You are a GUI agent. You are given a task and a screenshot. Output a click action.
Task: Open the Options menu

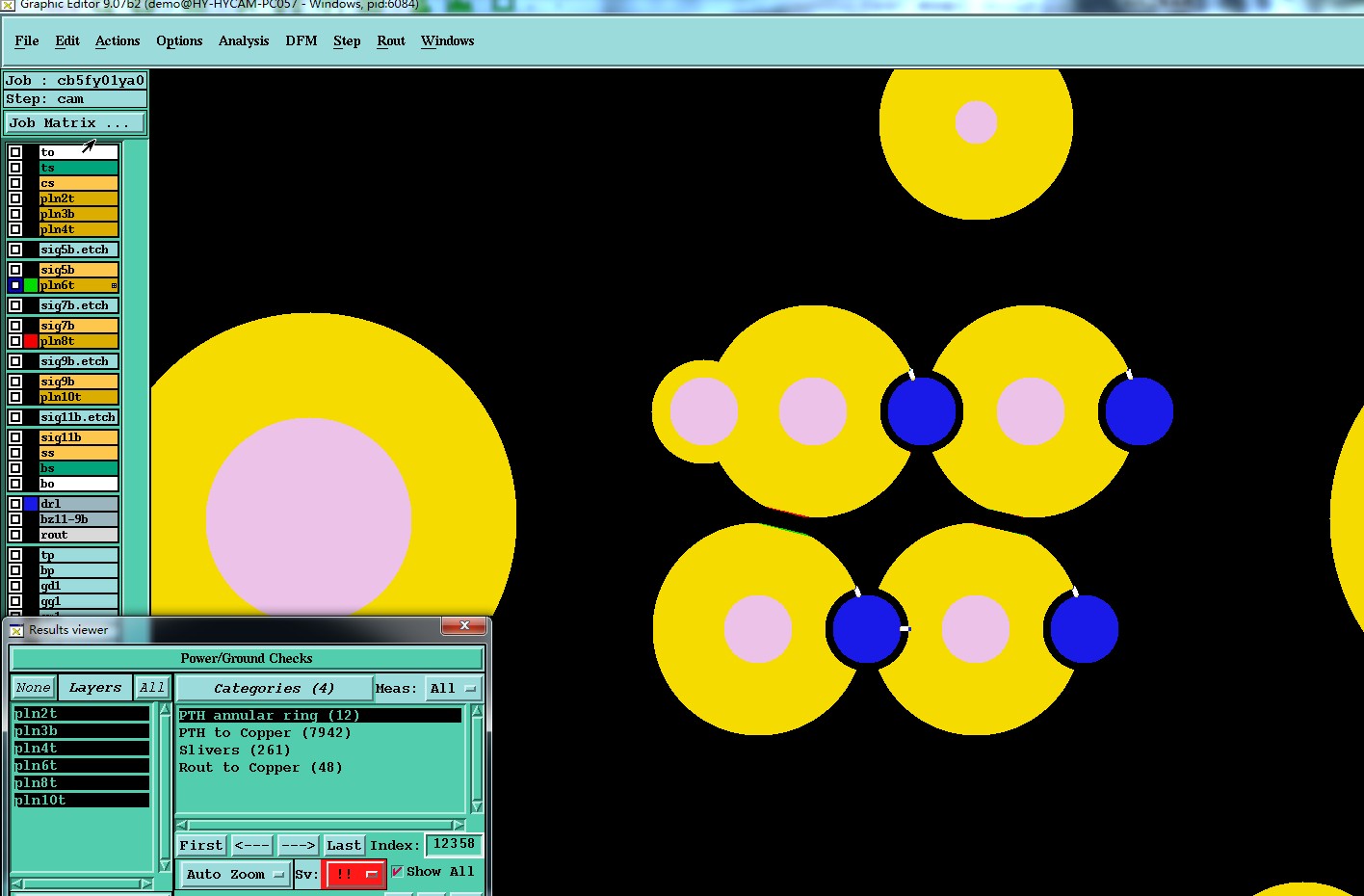179,40
